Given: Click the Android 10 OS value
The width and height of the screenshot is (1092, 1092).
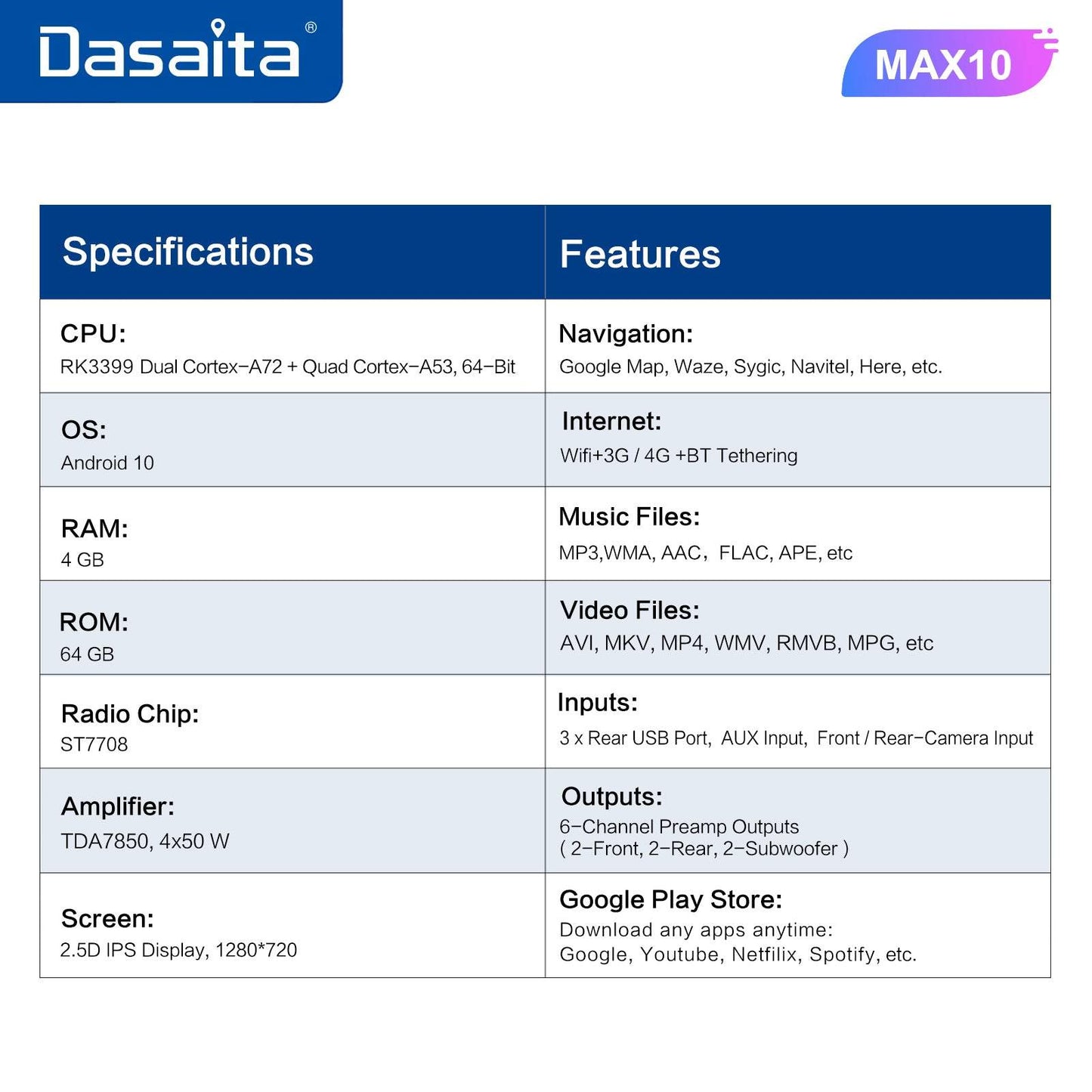Looking at the screenshot, I should (107, 462).
